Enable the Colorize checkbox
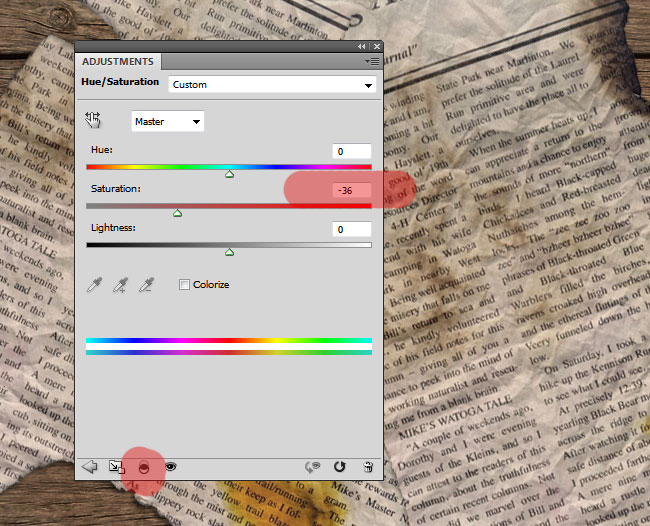The width and height of the screenshot is (650, 526). coord(184,284)
